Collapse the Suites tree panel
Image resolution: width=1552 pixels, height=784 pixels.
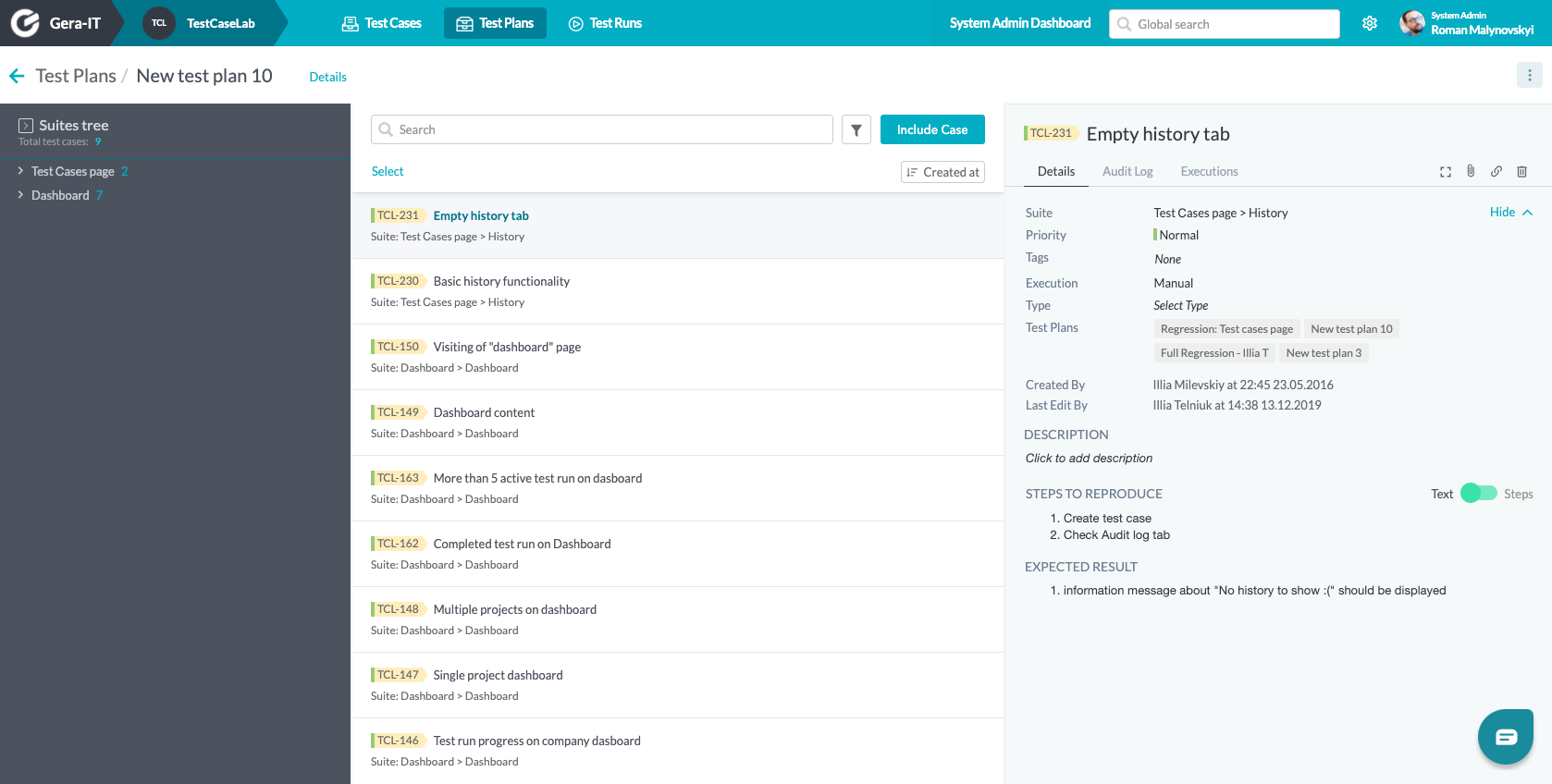pyautogui.click(x=26, y=126)
